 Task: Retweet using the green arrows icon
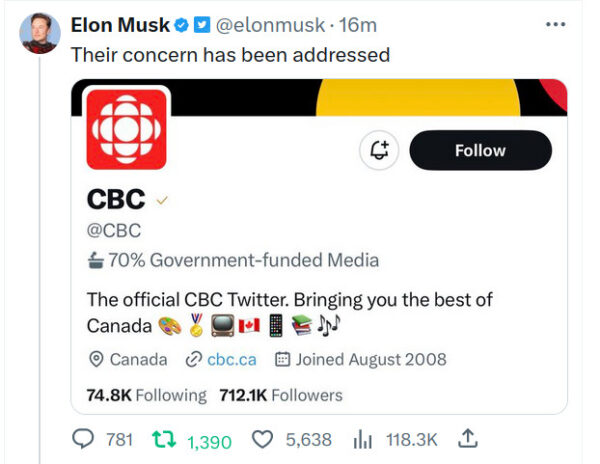pos(162,438)
